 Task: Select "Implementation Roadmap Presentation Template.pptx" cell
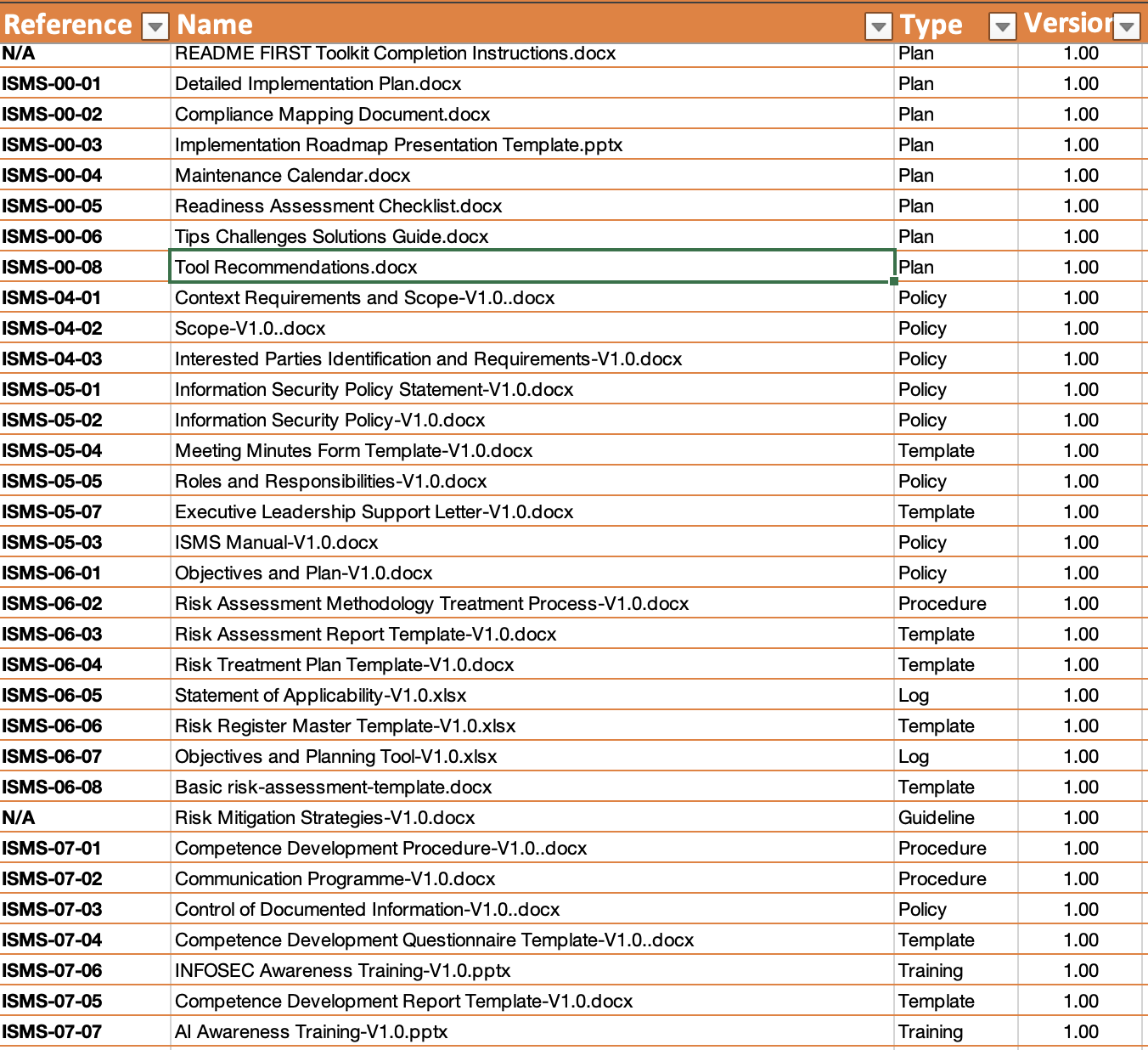coord(532,144)
